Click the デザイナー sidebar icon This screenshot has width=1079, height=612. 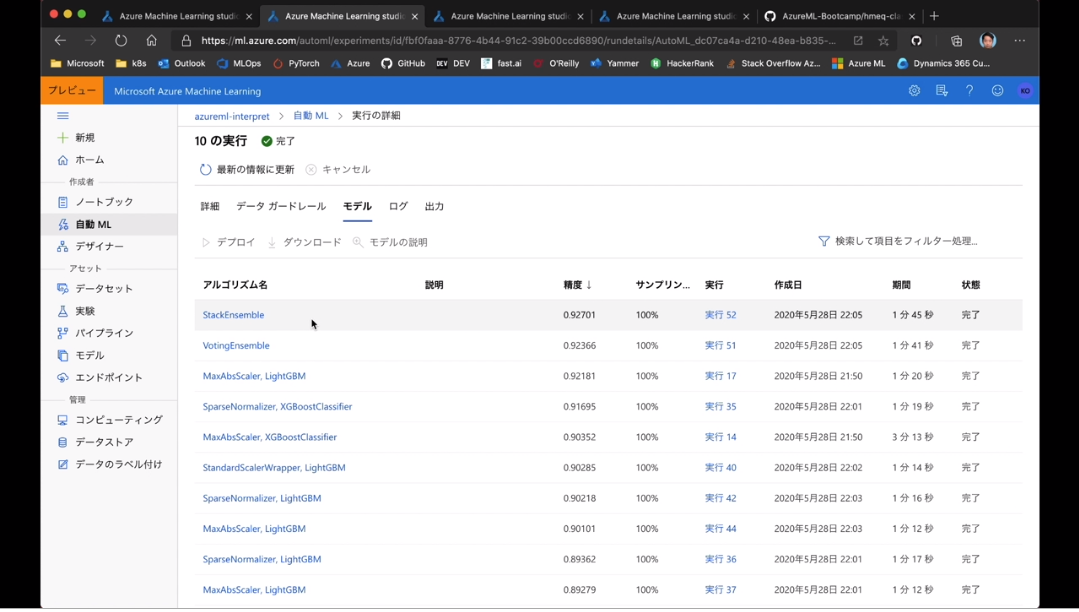pos(63,246)
